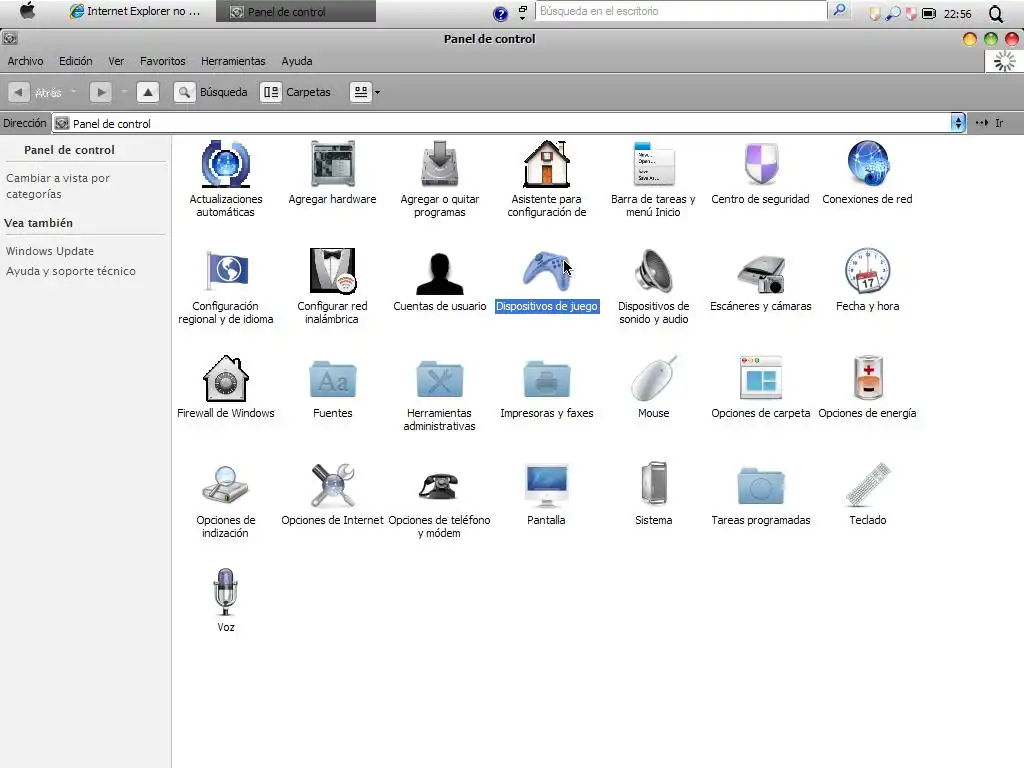Open Agregar o quitar programas
This screenshot has height=768, width=1024.
click(440, 163)
